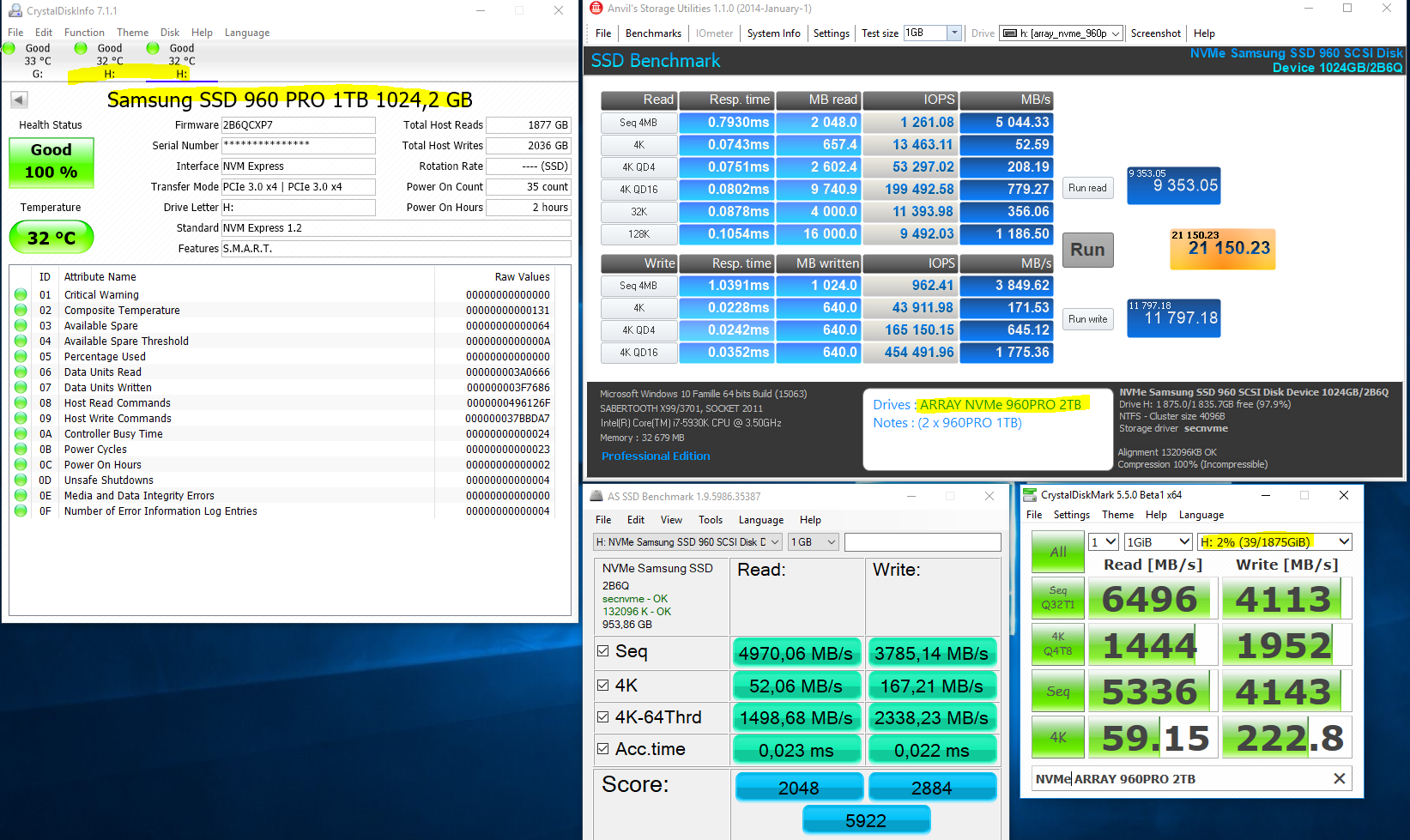Click the 4K Q4T8 test button
This screenshot has width=1410, height=840.
point(1058,644)
